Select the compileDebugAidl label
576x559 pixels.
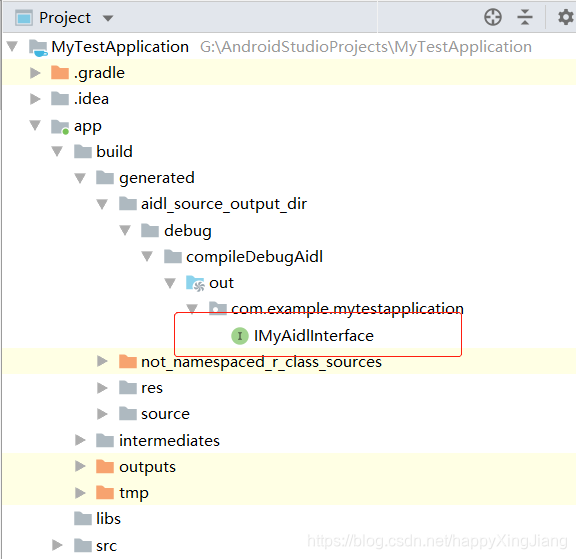(x=255, y=257)
